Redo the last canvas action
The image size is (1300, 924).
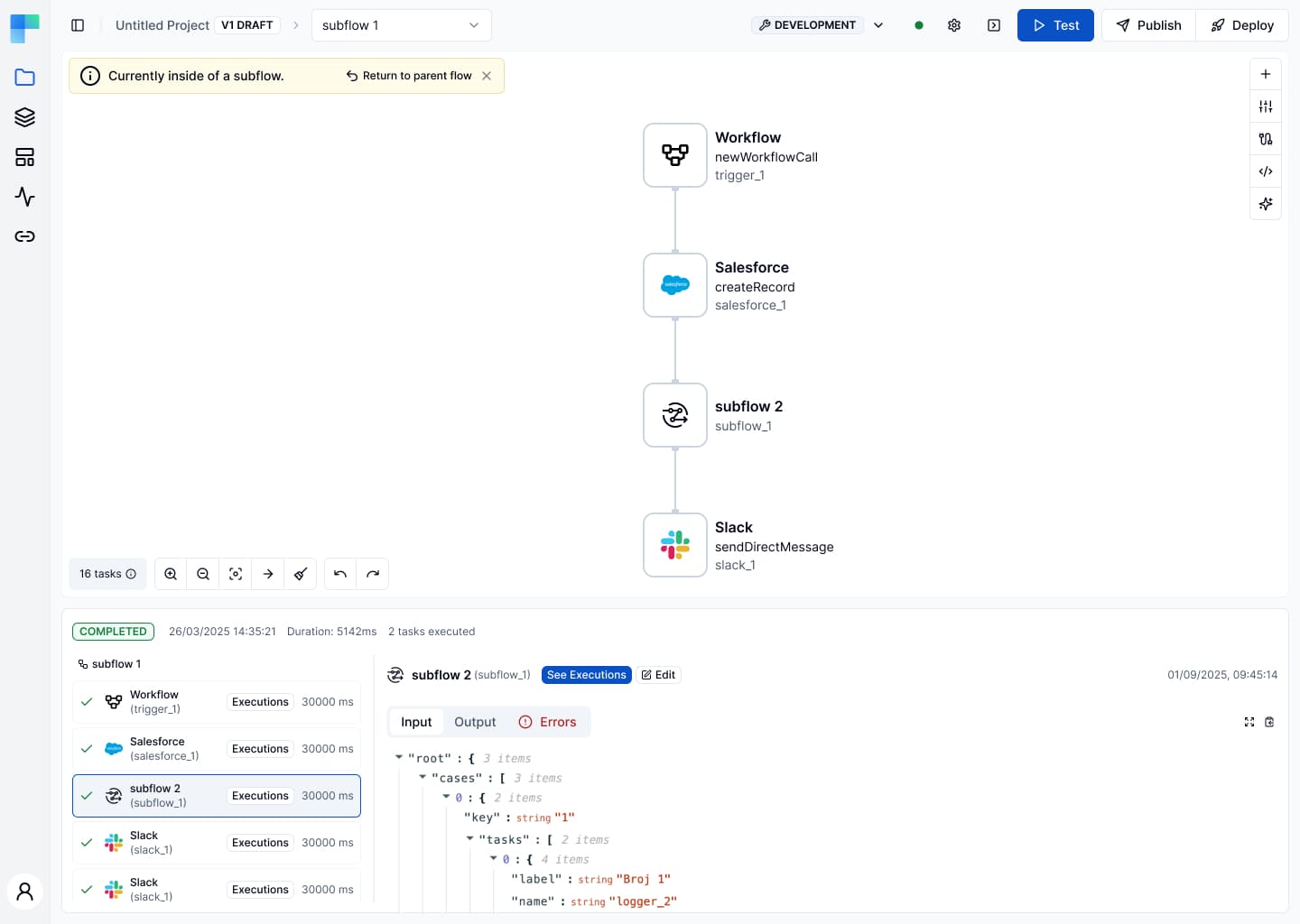pos(373,574)
